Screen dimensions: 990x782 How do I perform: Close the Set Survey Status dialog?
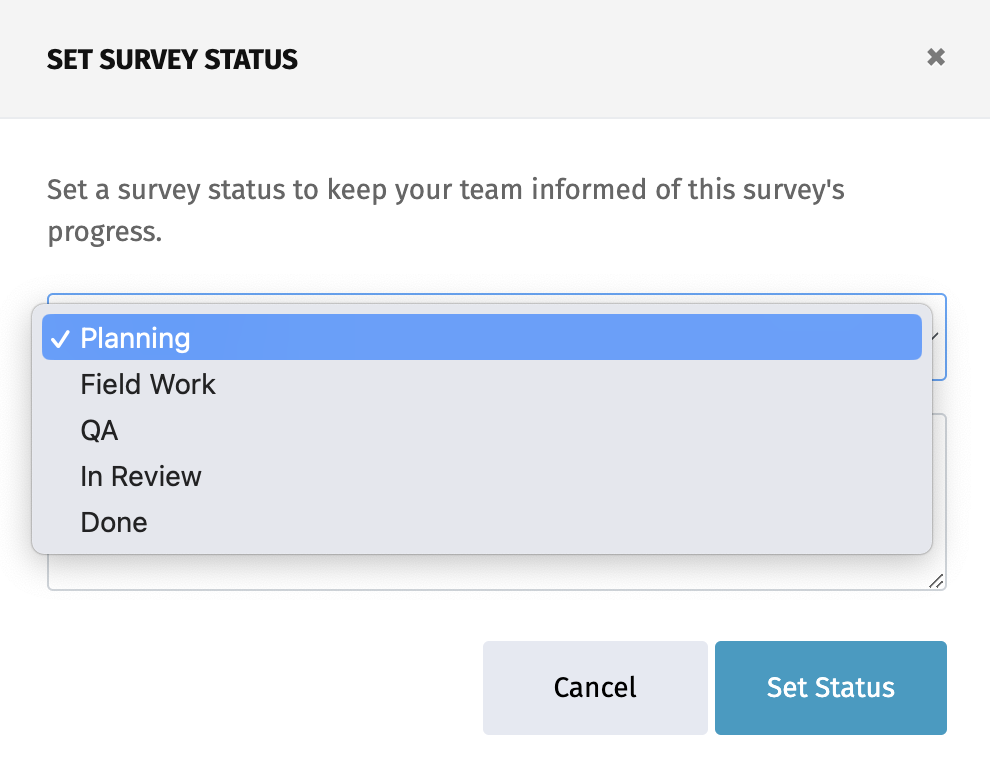coord(936,57)
